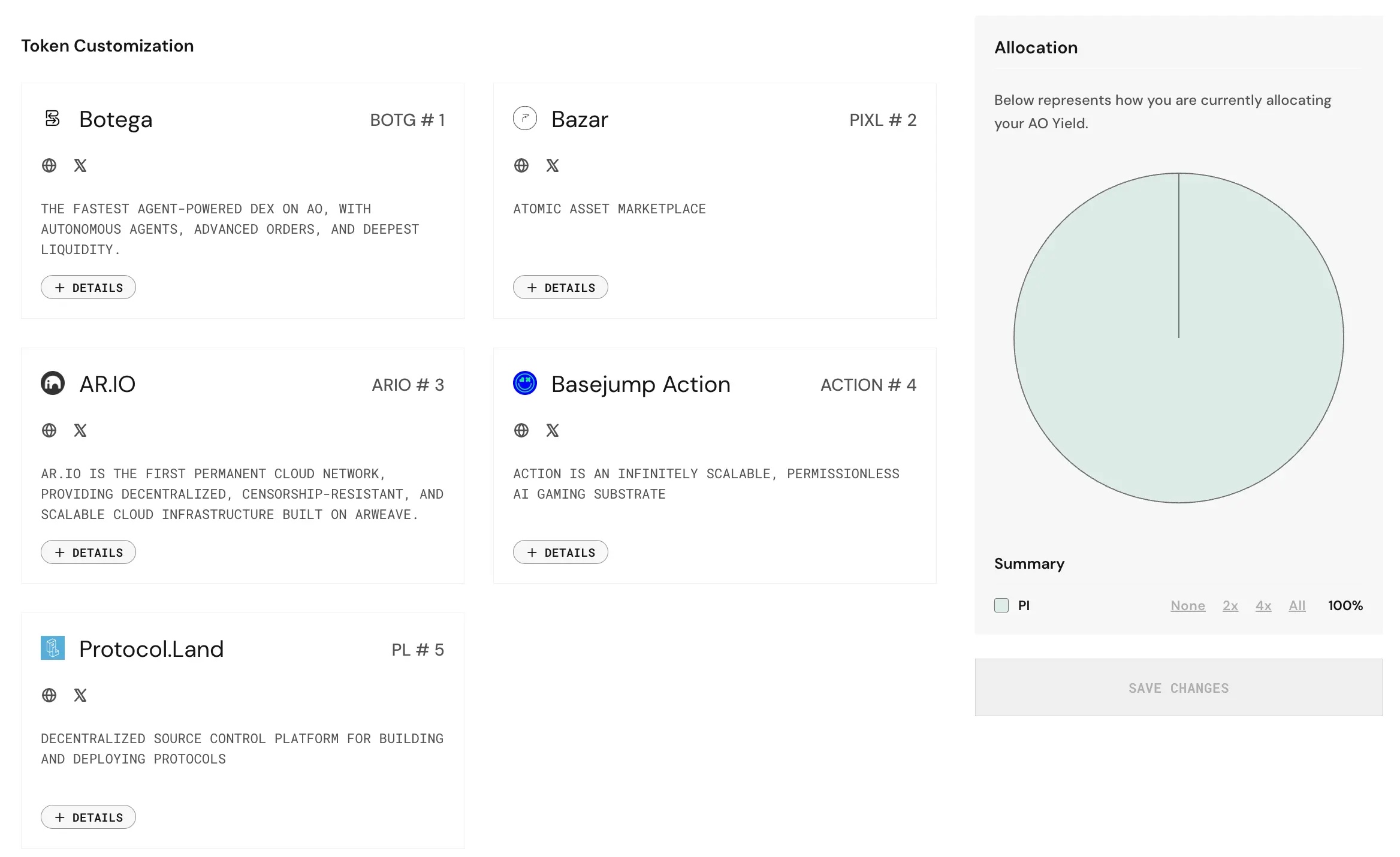Screen dimensions: 1400x857
Task: Click the Botega logo icon
Action: 53,118
